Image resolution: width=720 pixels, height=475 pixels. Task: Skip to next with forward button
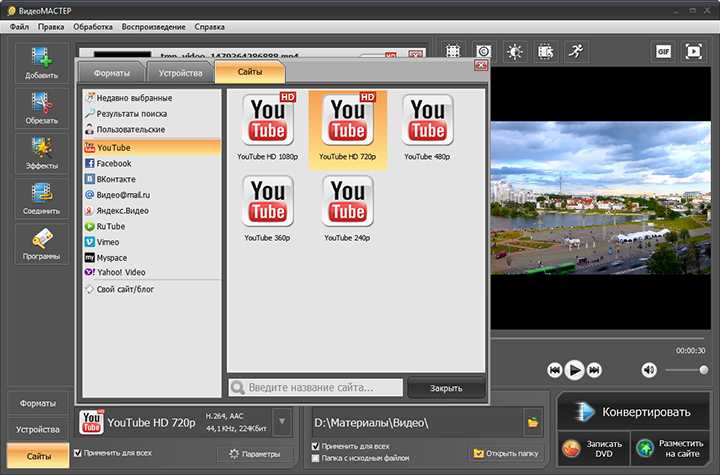(x=594, y=370)
